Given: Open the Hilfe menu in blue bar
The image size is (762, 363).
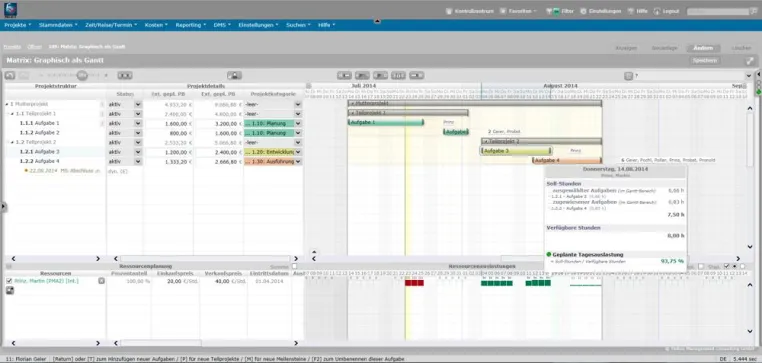Looking at the screenshot, I should pos(326,25).
